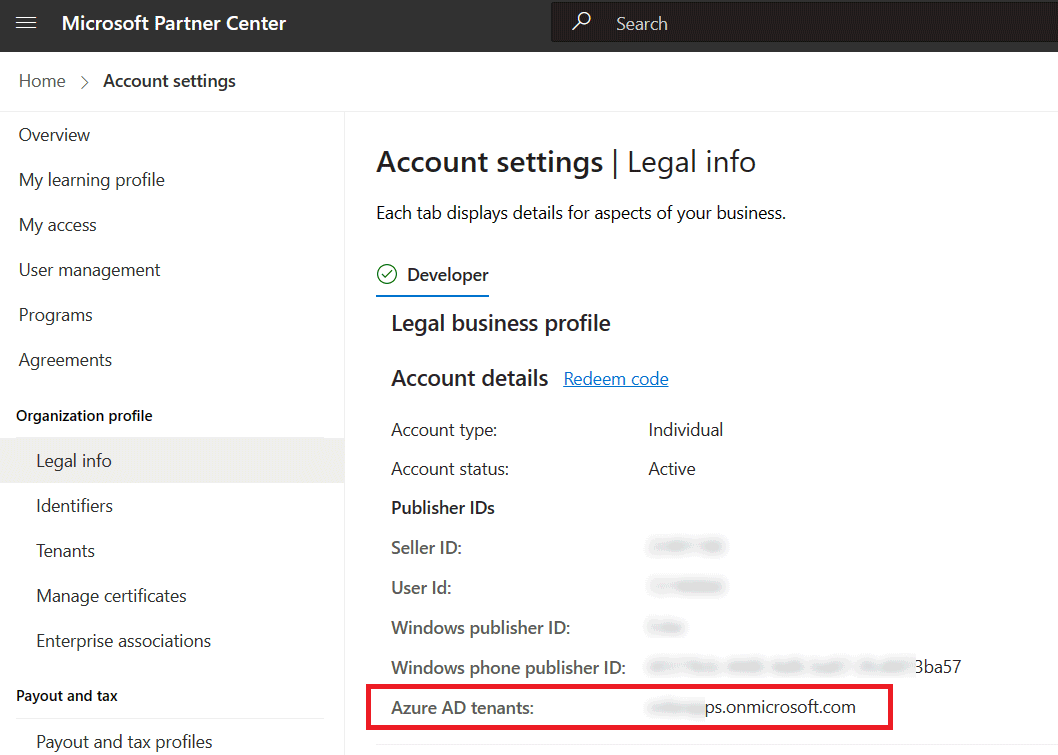Click the Seller ID label
This screenshot has height=755, width=1058.
point(426,548)
